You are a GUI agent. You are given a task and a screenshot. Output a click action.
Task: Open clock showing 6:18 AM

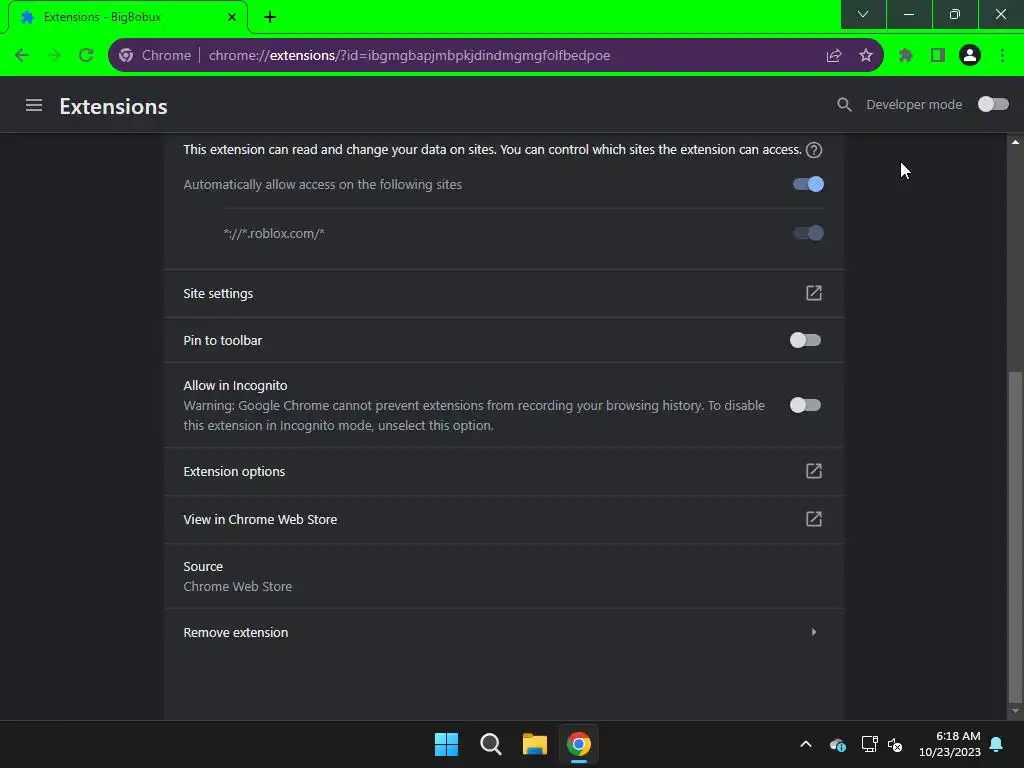(950, 744)
